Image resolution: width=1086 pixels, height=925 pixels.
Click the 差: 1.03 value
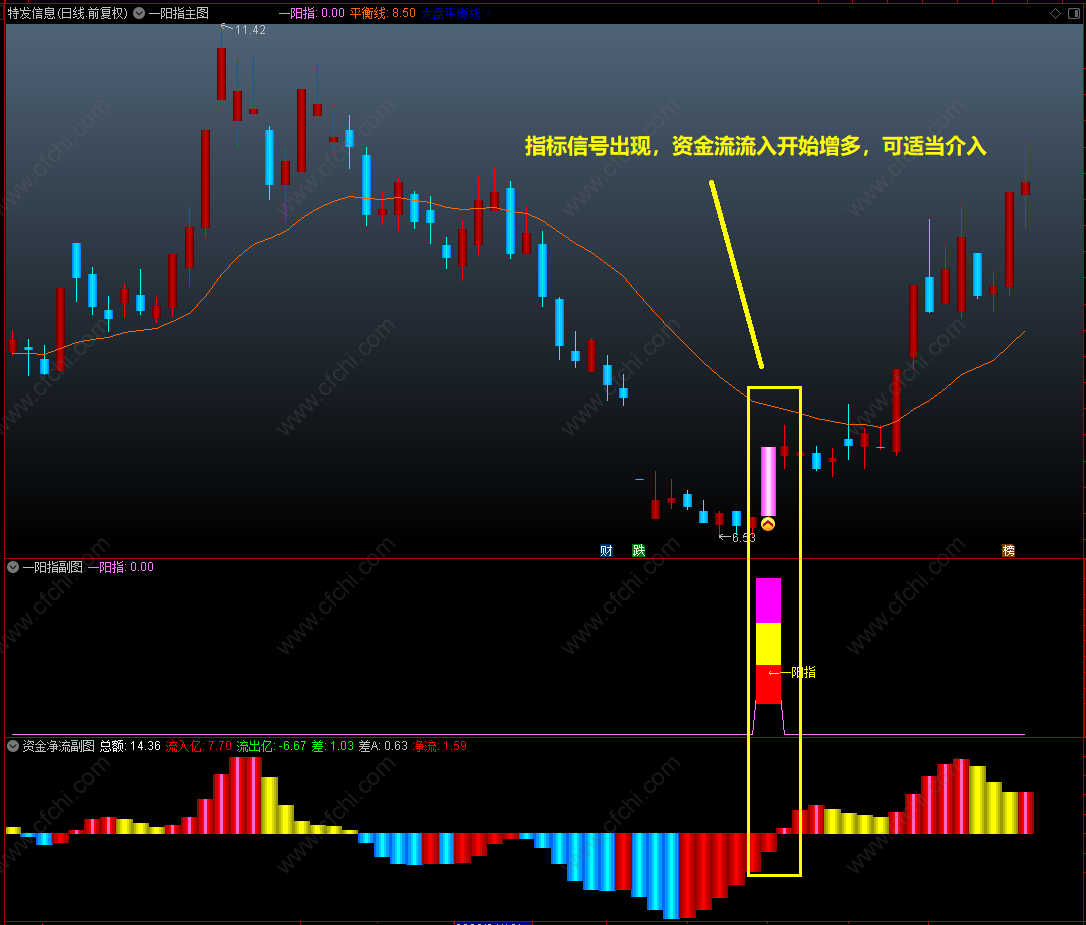click(332, 746)
